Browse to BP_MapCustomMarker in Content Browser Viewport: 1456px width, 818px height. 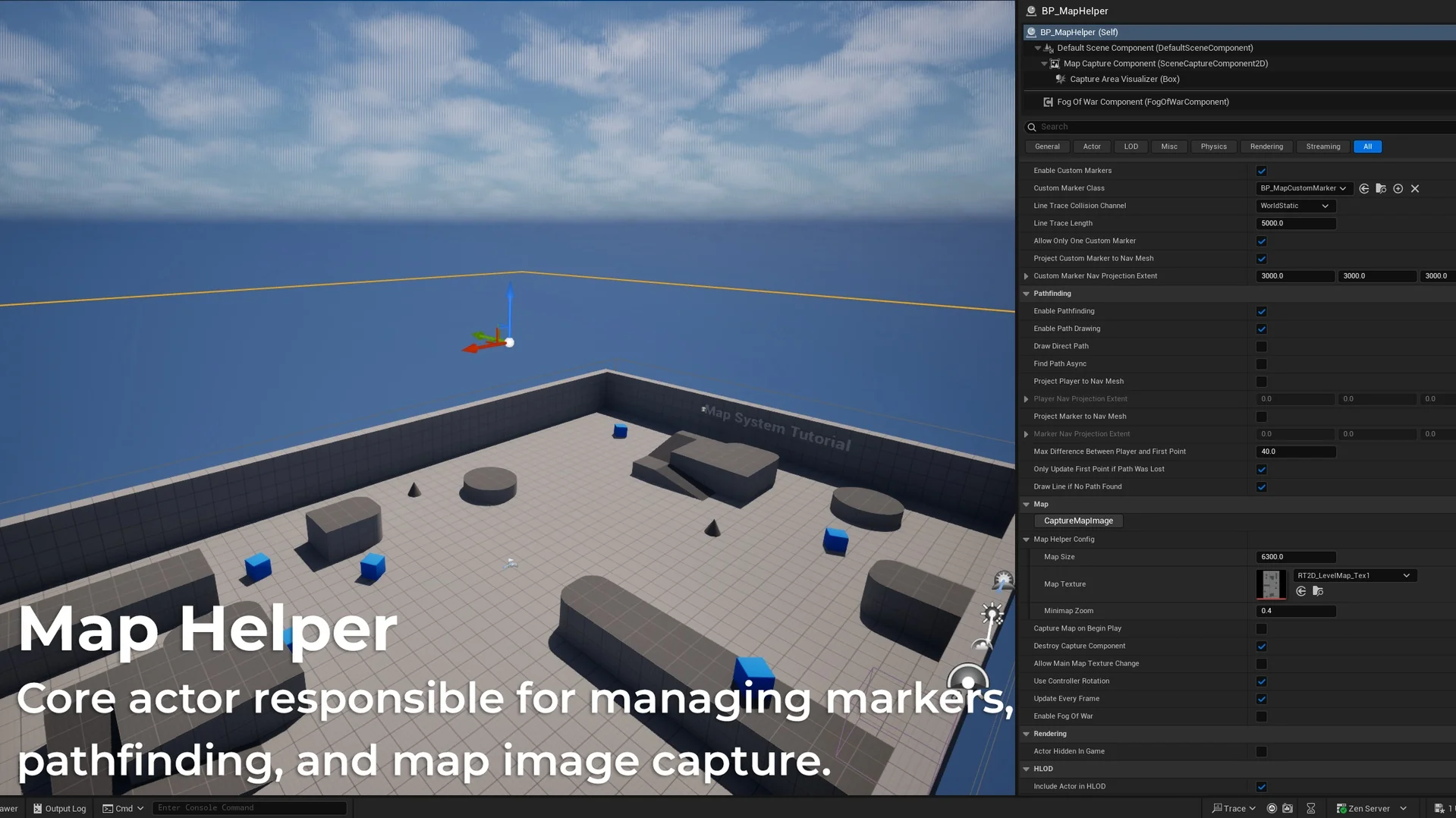1381,188
